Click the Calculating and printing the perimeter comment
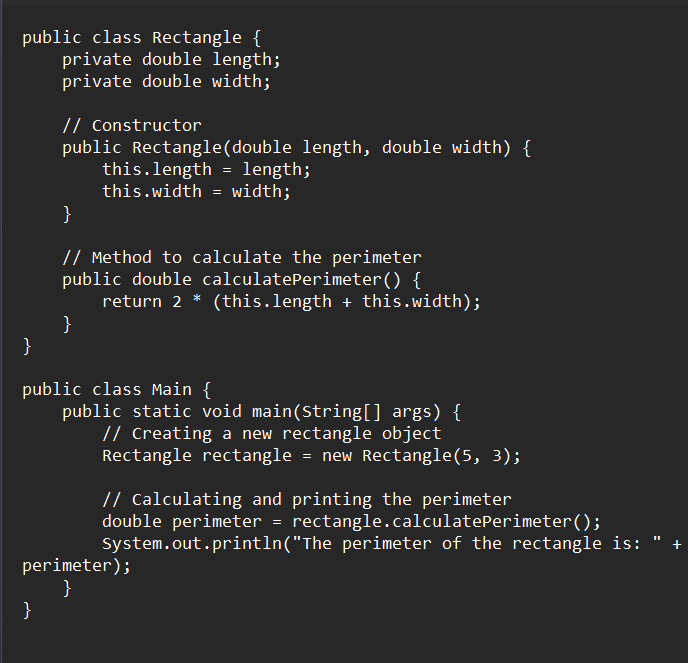 (307, 499)
